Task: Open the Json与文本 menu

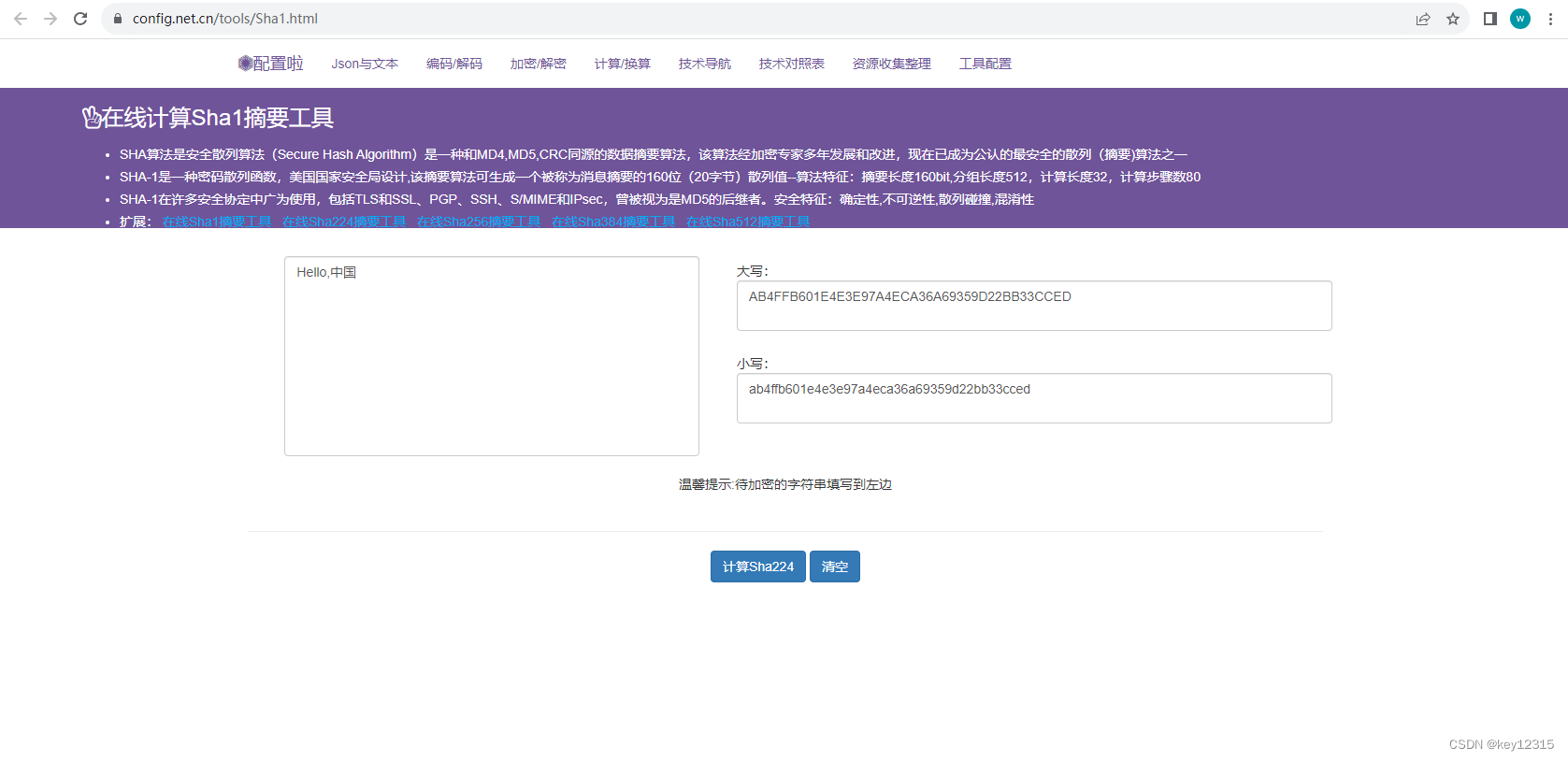Action: pyautogui.click(x=365, y=64)
